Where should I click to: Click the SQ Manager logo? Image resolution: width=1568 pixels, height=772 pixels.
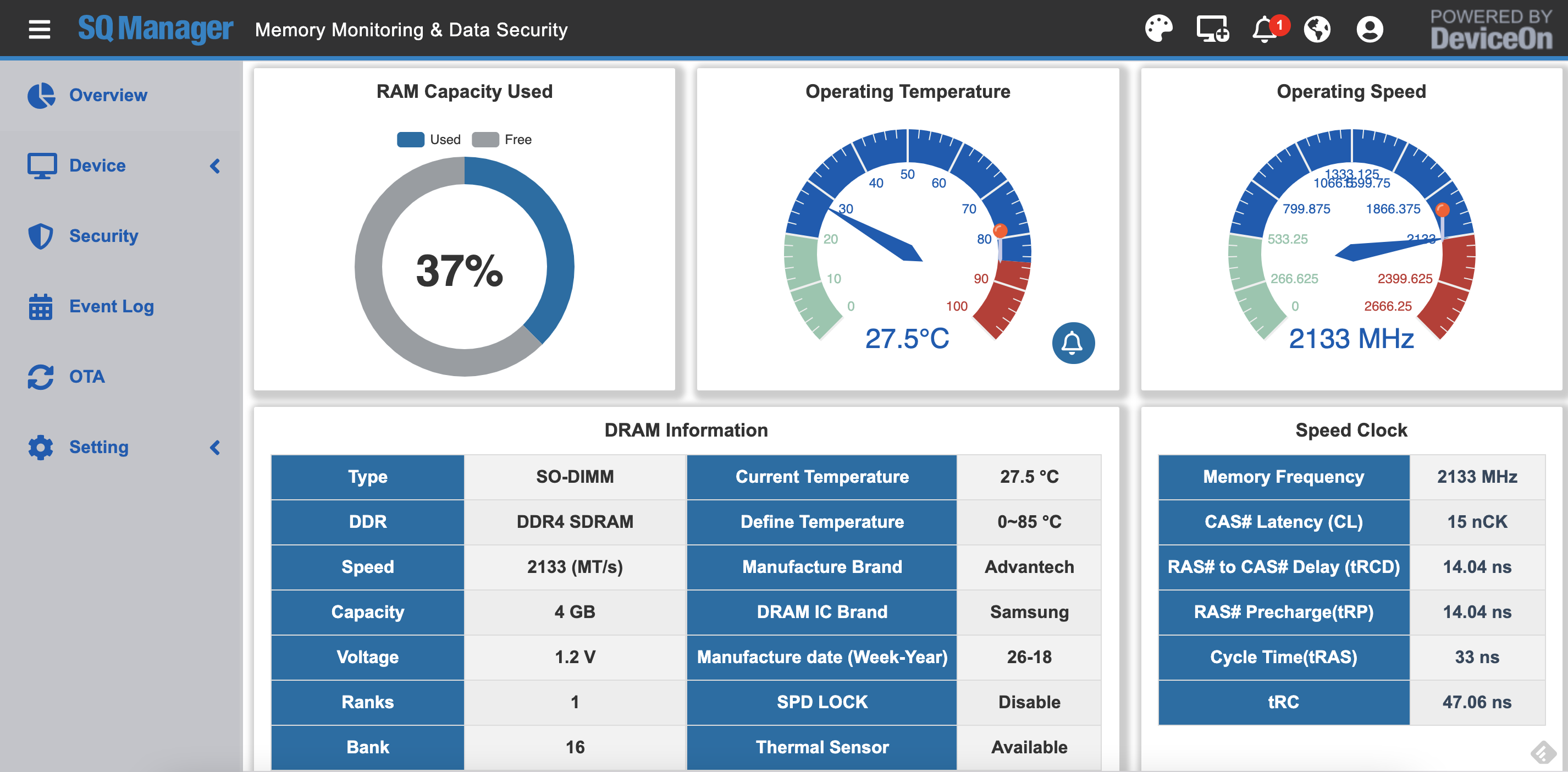(x=155, y=29)
